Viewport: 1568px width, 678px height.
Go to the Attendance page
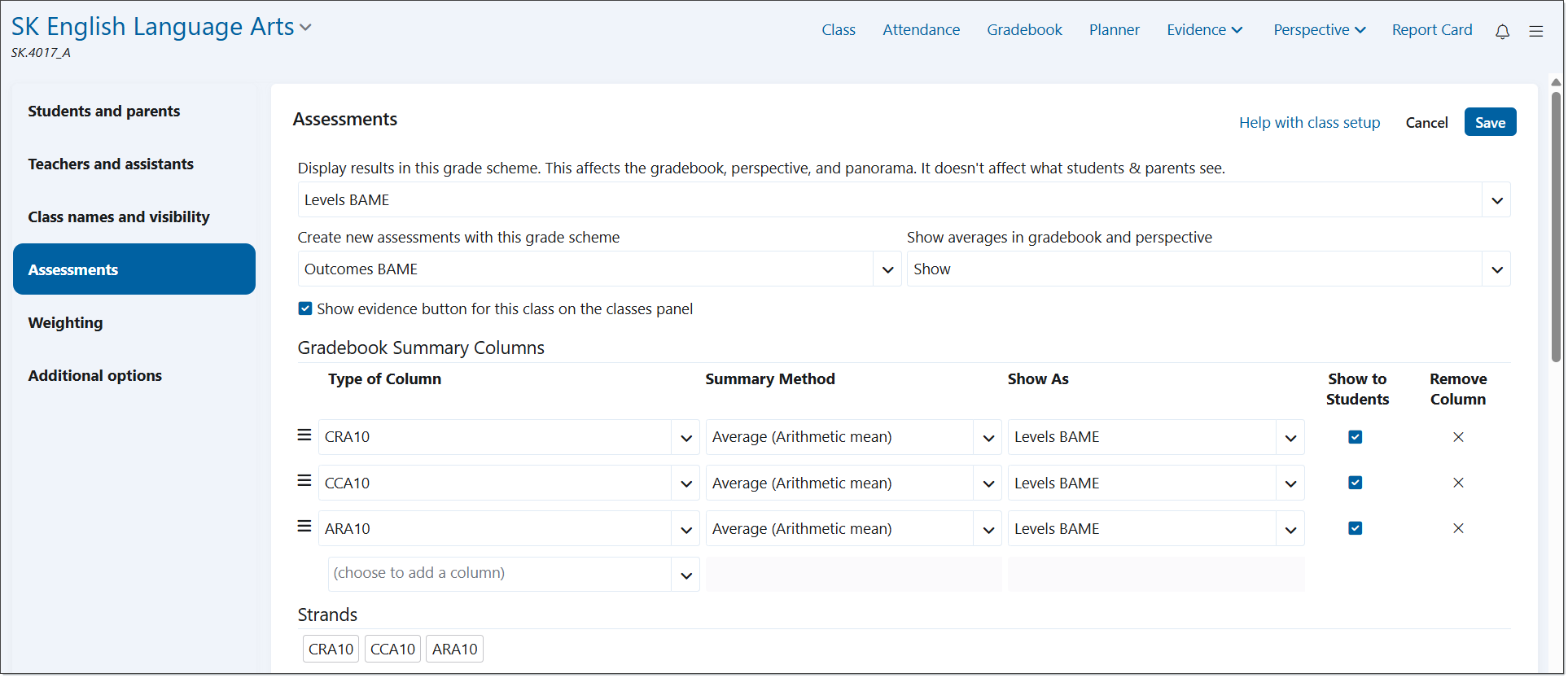(921, 30)
